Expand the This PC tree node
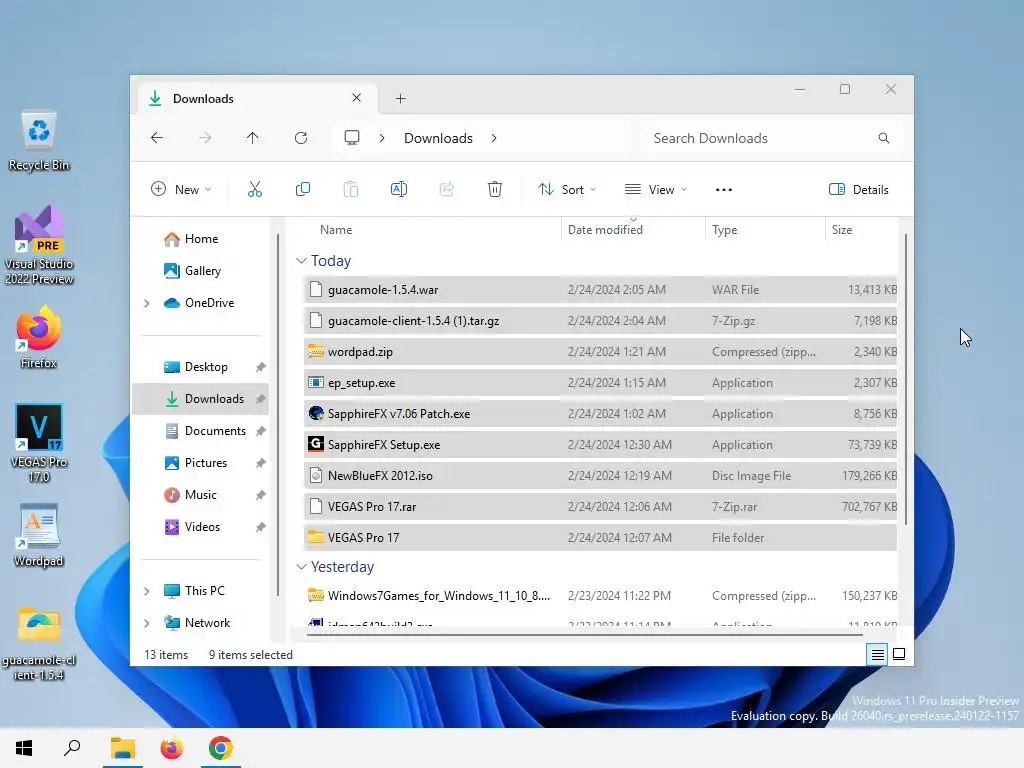Viewport: 1024px width, 768px height. pyautogui.click(x=146, y=591)
